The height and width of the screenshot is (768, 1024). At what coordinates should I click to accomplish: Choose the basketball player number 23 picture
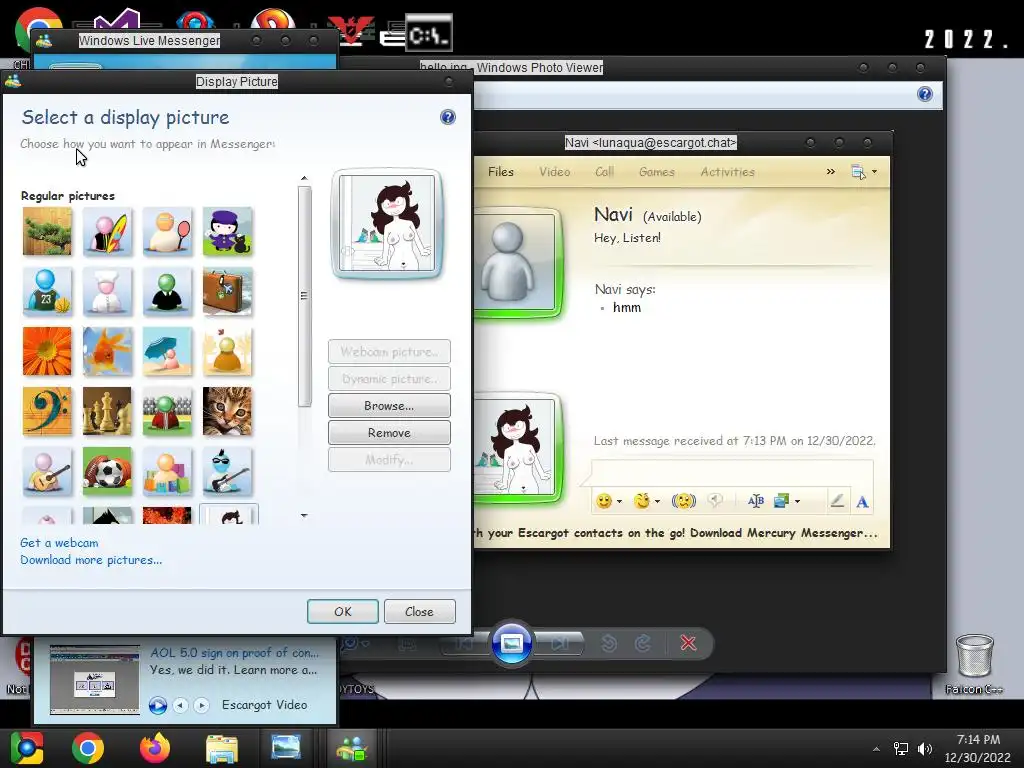pyautogui.click(x=47, y=291)
